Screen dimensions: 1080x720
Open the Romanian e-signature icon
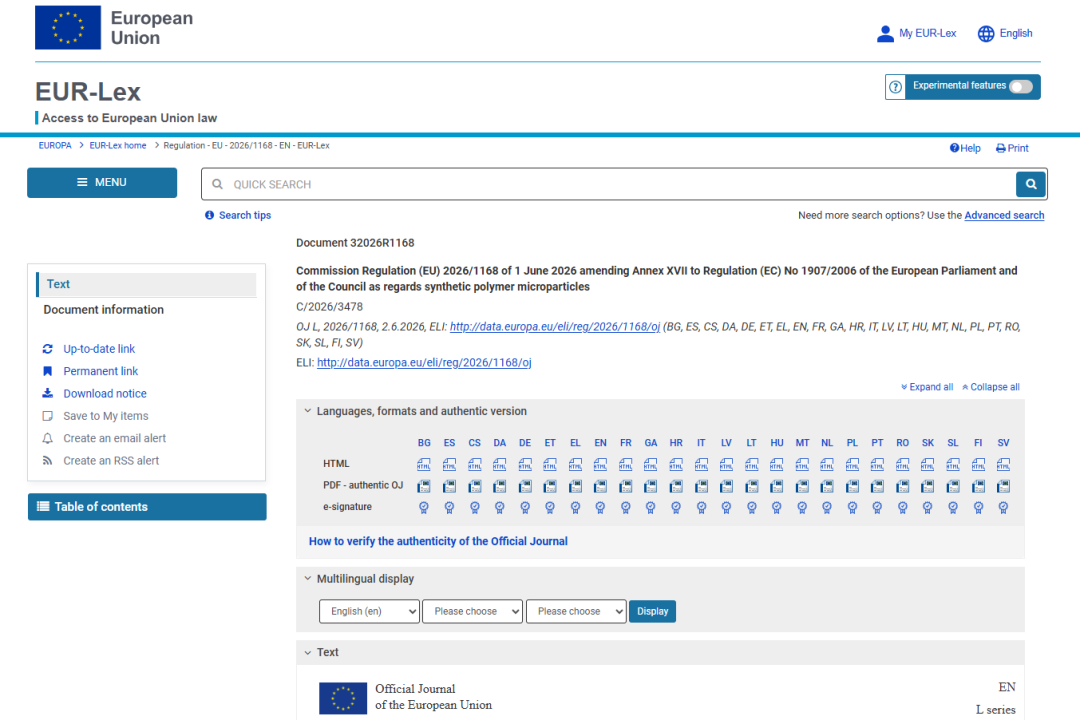(902, 508)
